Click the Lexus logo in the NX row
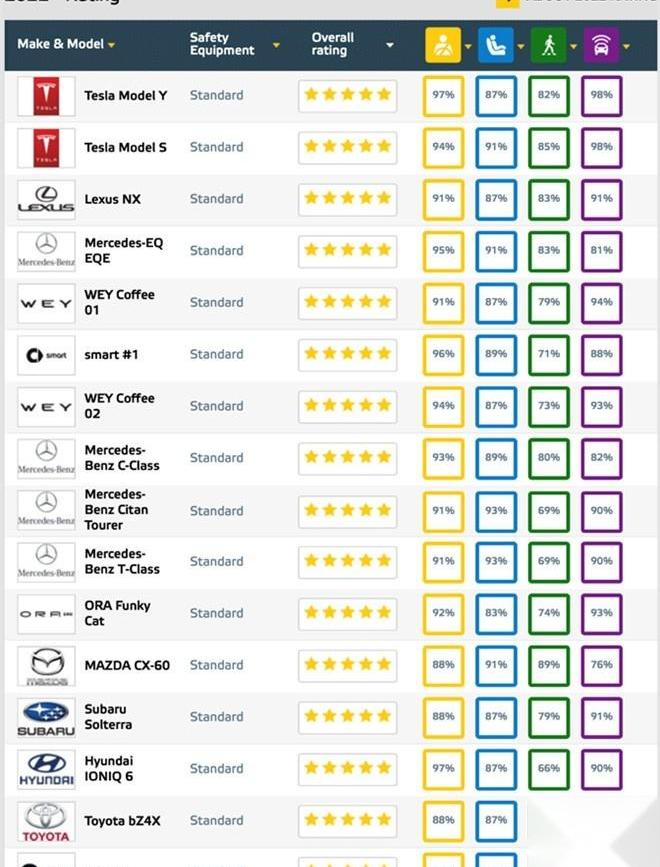Image resolution: width=660 pixels, height=867 pixels. pyautogui.click(x=46, y=199)
